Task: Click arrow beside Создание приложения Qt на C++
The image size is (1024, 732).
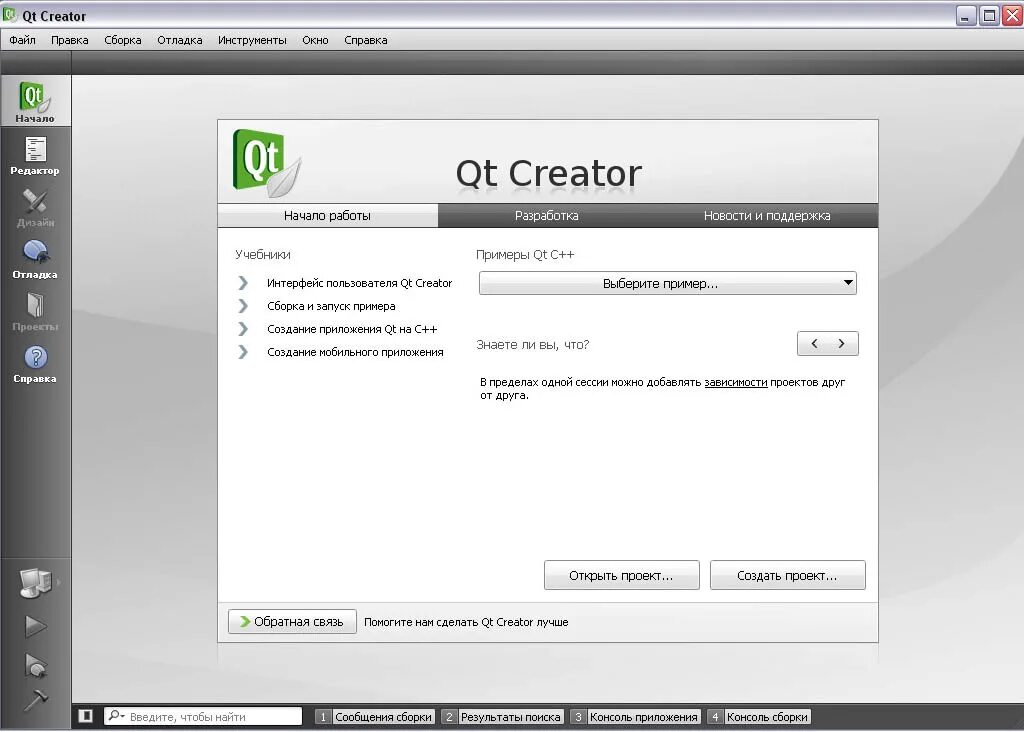Action: 243,328
